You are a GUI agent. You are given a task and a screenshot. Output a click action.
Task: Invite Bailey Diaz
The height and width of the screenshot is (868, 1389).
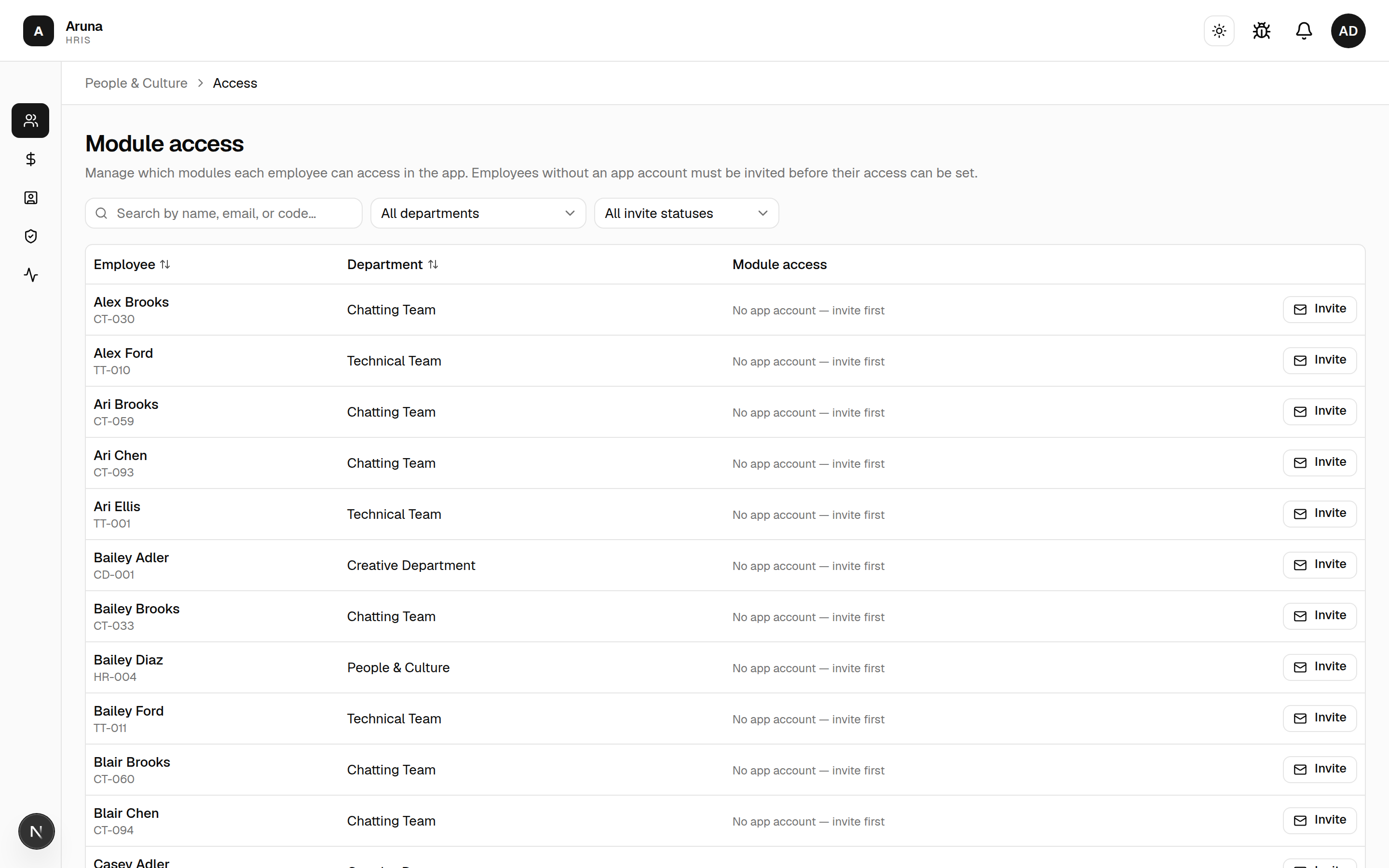[x=1320, y=667]
